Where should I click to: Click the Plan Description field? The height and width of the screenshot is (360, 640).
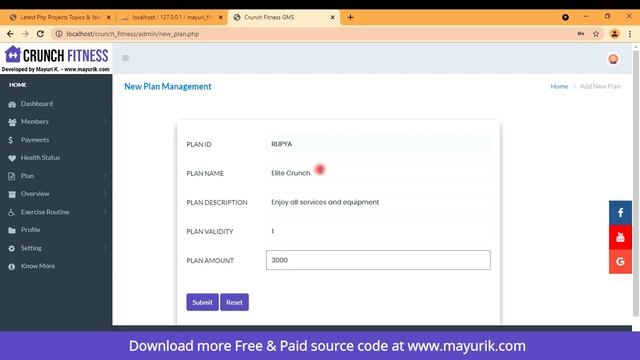pos(378,202)
